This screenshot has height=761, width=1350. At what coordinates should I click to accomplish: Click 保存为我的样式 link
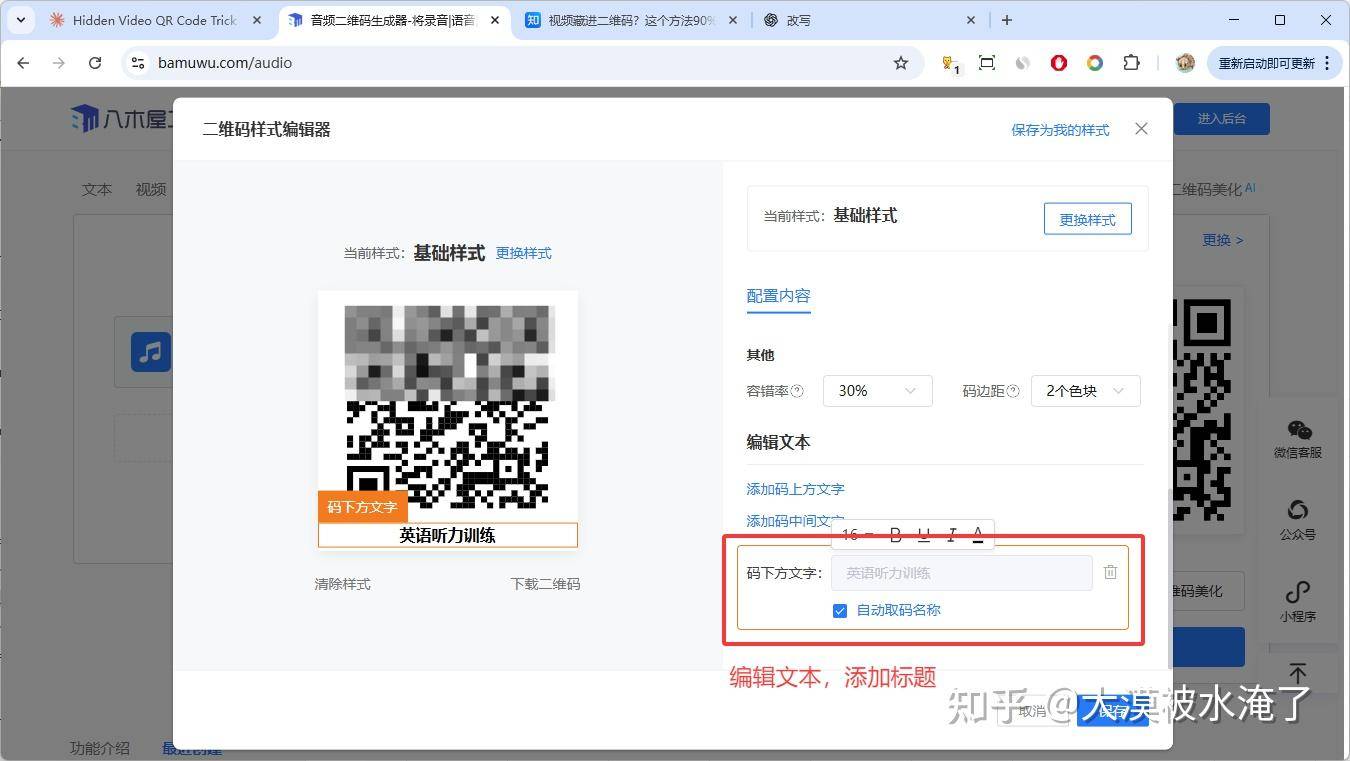(1060, 130)
